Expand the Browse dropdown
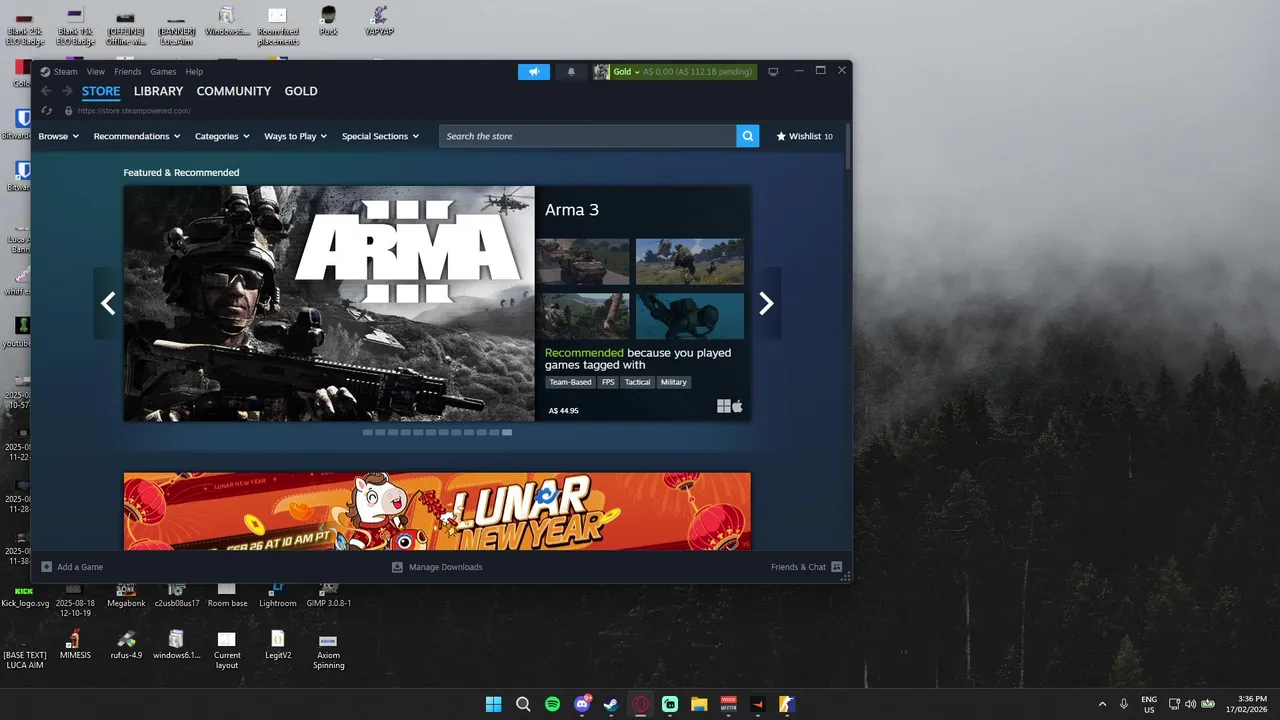 (x=58, y=136)
